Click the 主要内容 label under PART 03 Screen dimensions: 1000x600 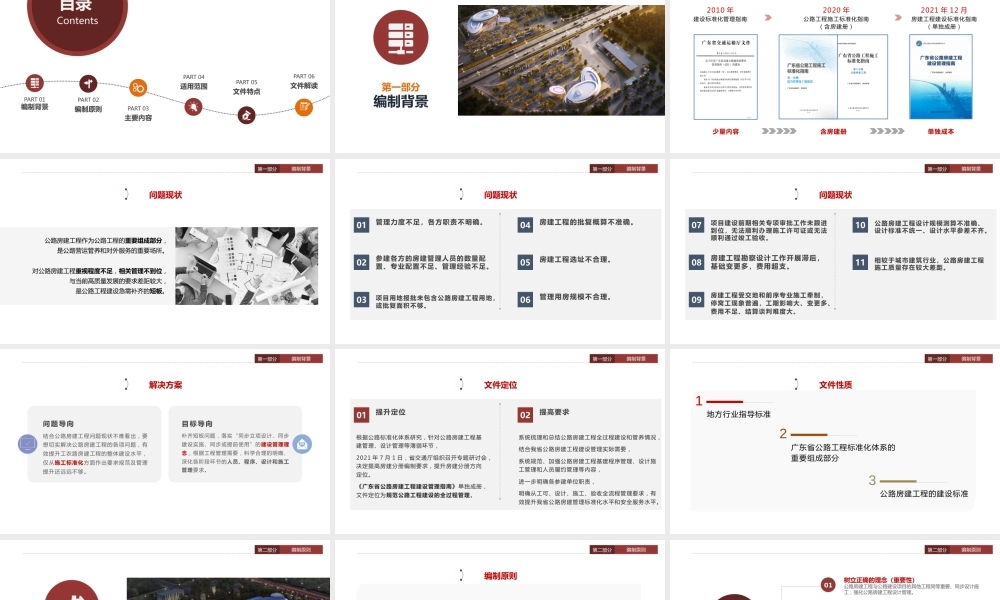coord(138,117)
